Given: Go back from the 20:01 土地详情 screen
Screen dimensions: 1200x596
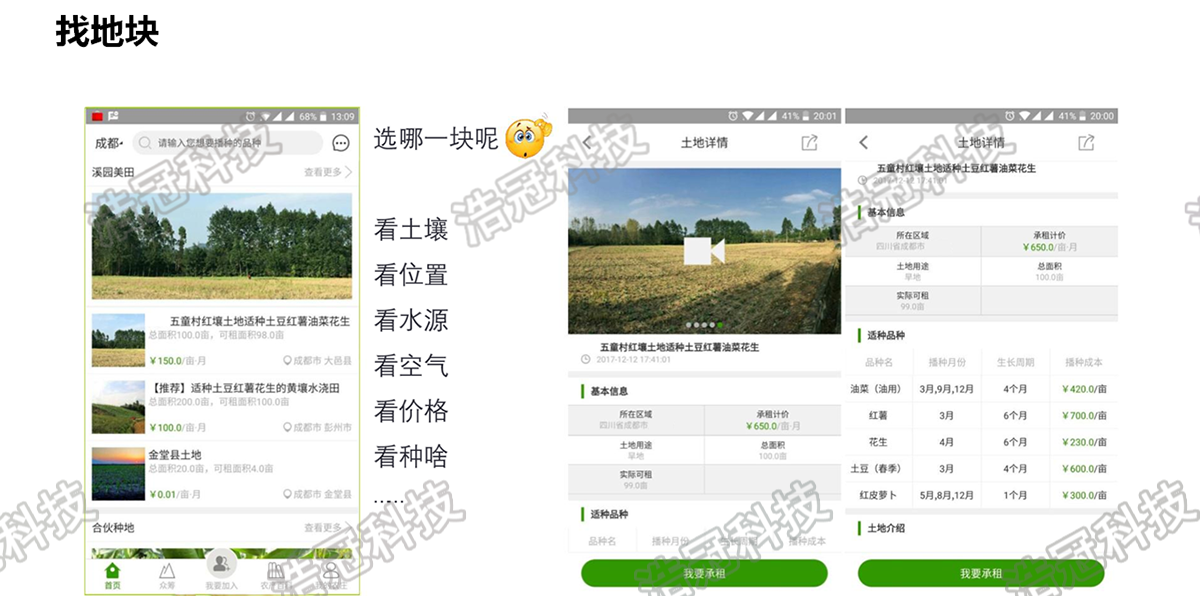Looking at the screenshot, I should coord(587,143).
